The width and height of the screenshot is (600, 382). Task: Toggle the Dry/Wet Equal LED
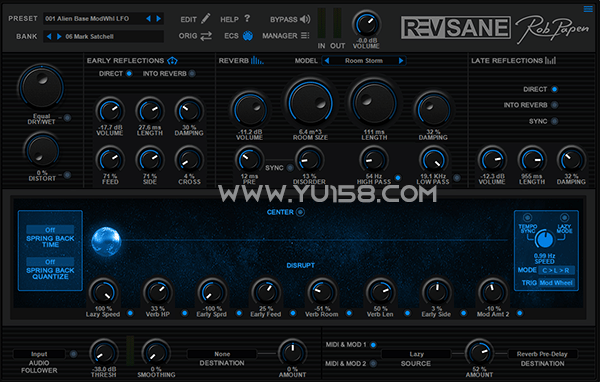click(x=67, y=118)
